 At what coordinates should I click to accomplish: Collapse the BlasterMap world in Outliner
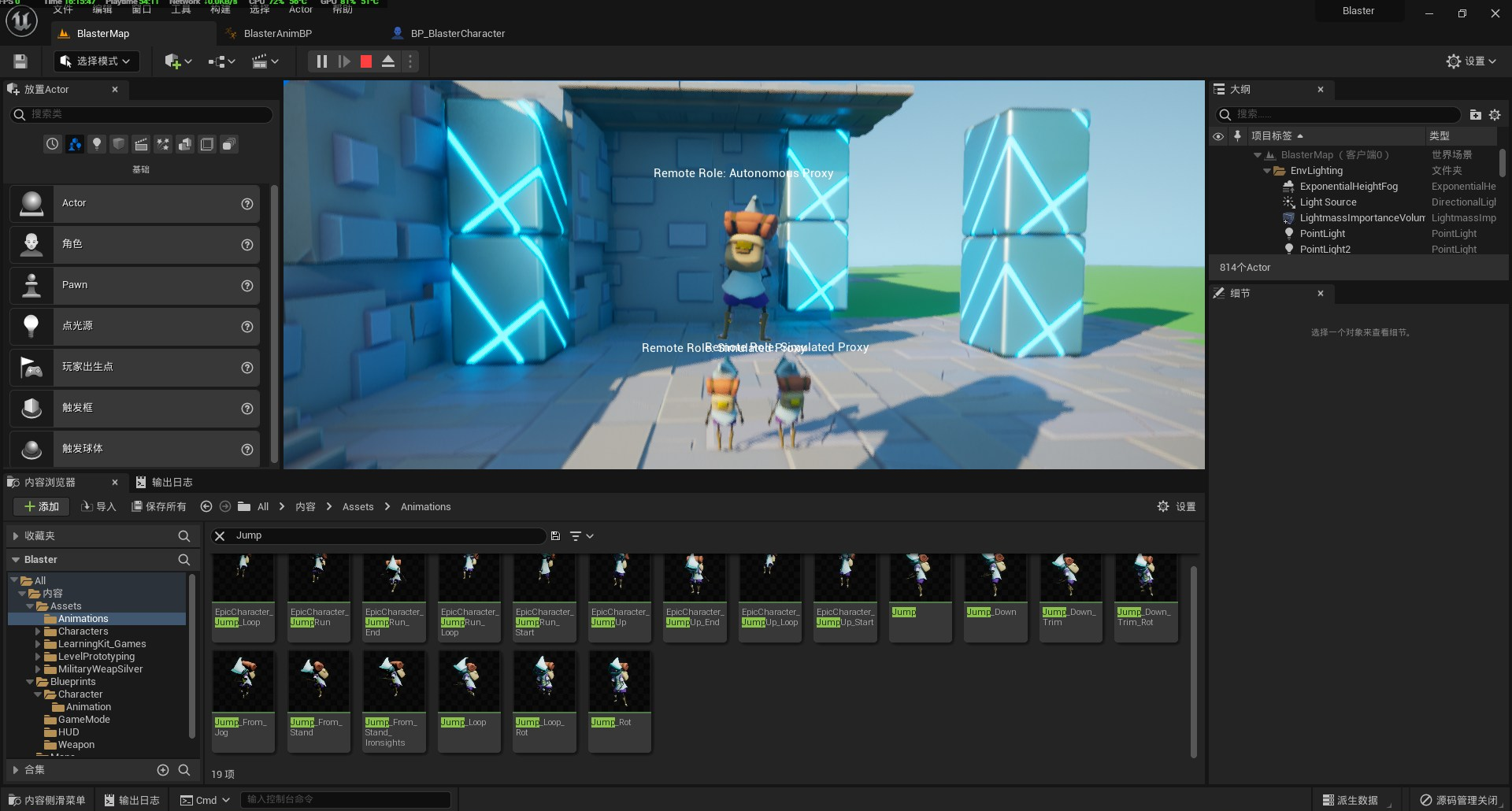pyautogui.click(x=1258, y=155)
